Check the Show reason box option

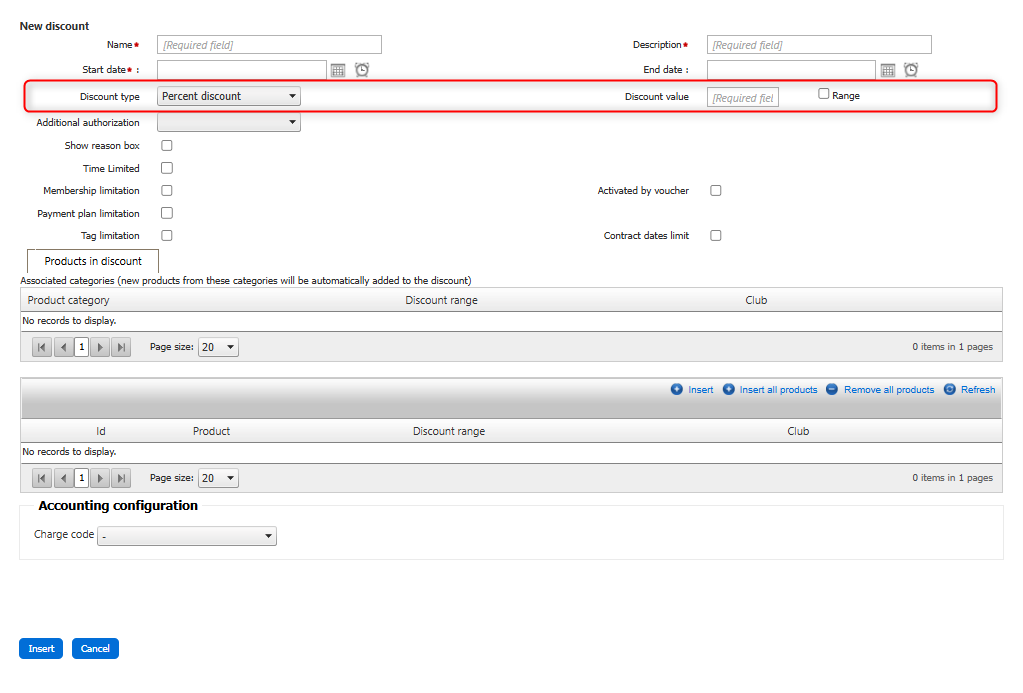(x=167, y=146)
